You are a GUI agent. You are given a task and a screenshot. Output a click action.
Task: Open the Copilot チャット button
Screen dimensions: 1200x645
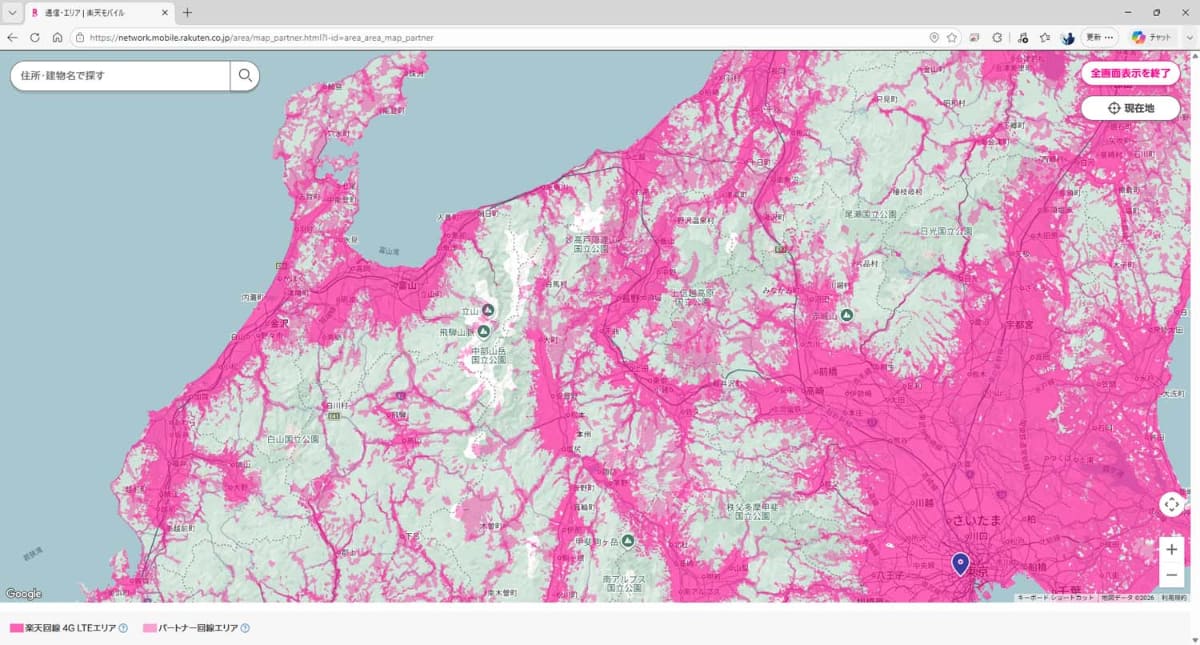[x=1151, y=37]
